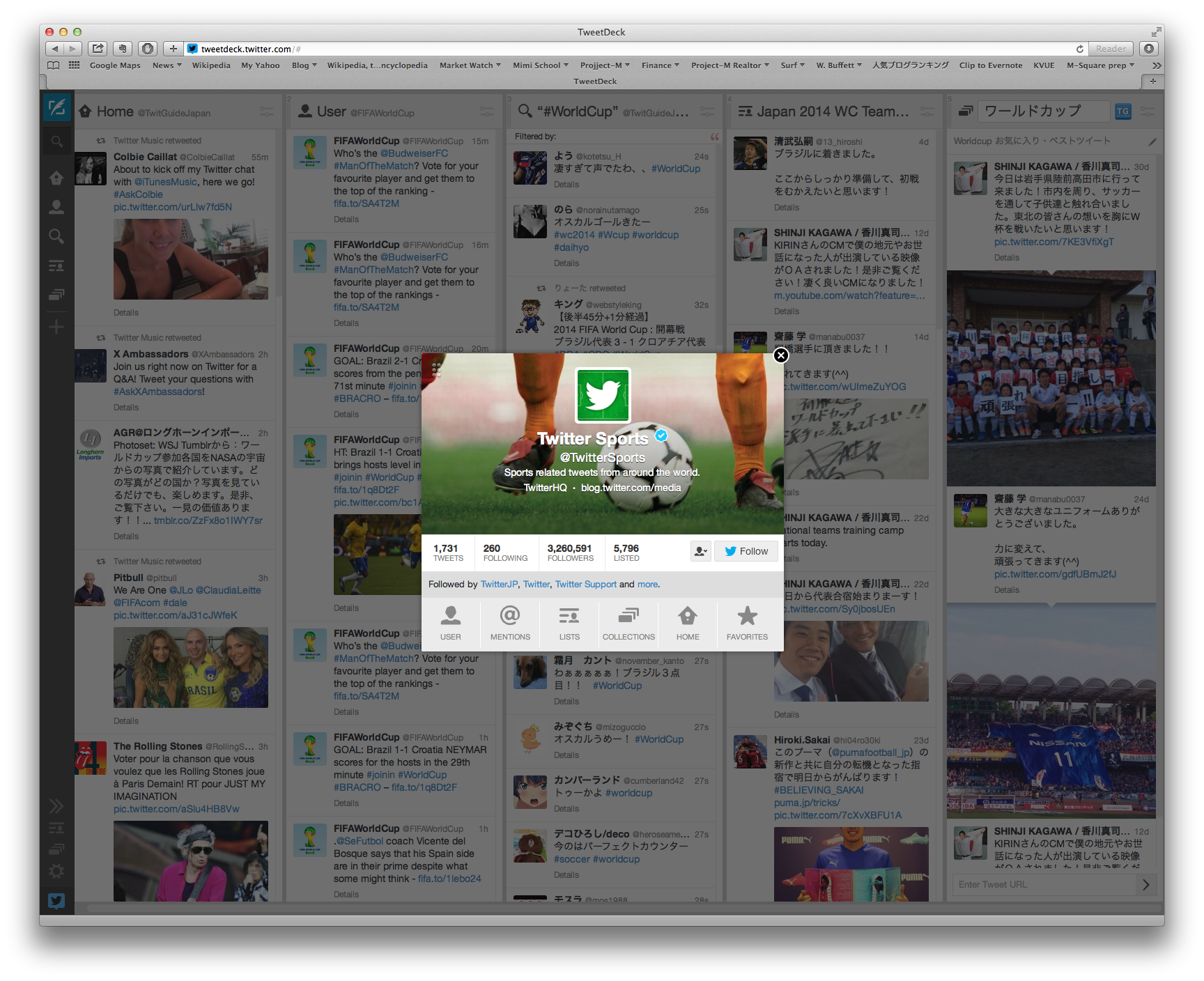Show more bookmarks with double arrow
Viewport: 1204px width, 981px height.
pos(1157,65)
